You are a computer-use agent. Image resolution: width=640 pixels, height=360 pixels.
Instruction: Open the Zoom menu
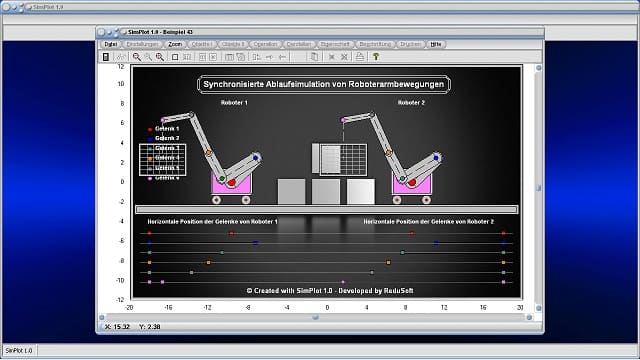[175, 44]
